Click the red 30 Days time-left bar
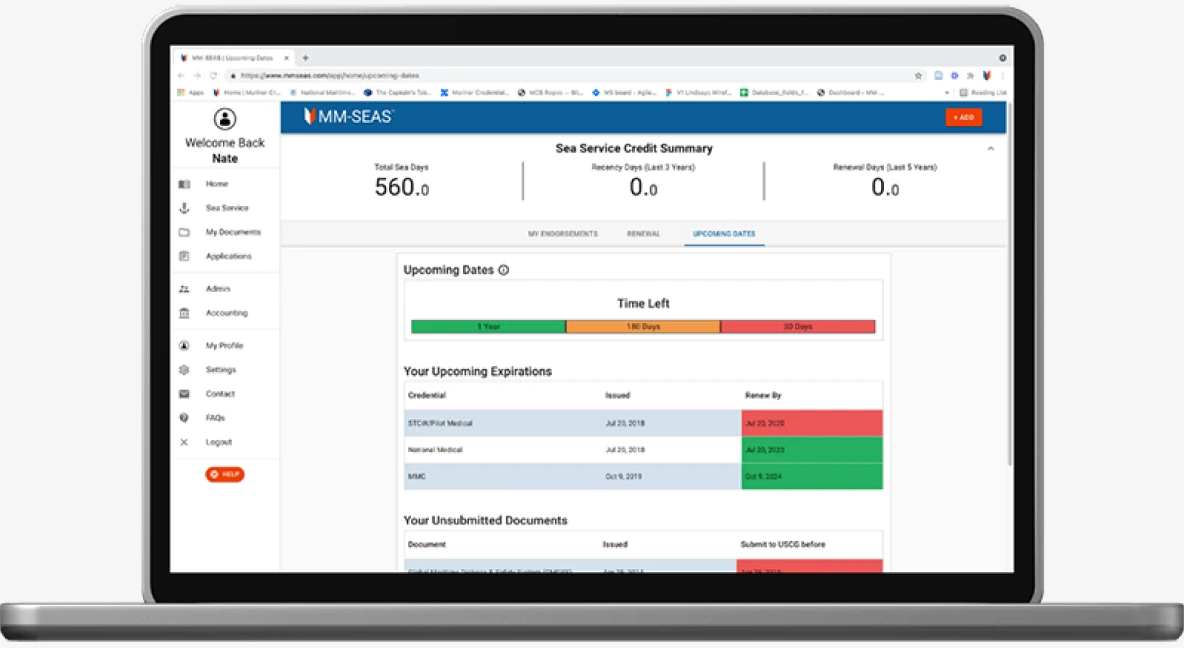1184x648 pixels. coord(798,326)
